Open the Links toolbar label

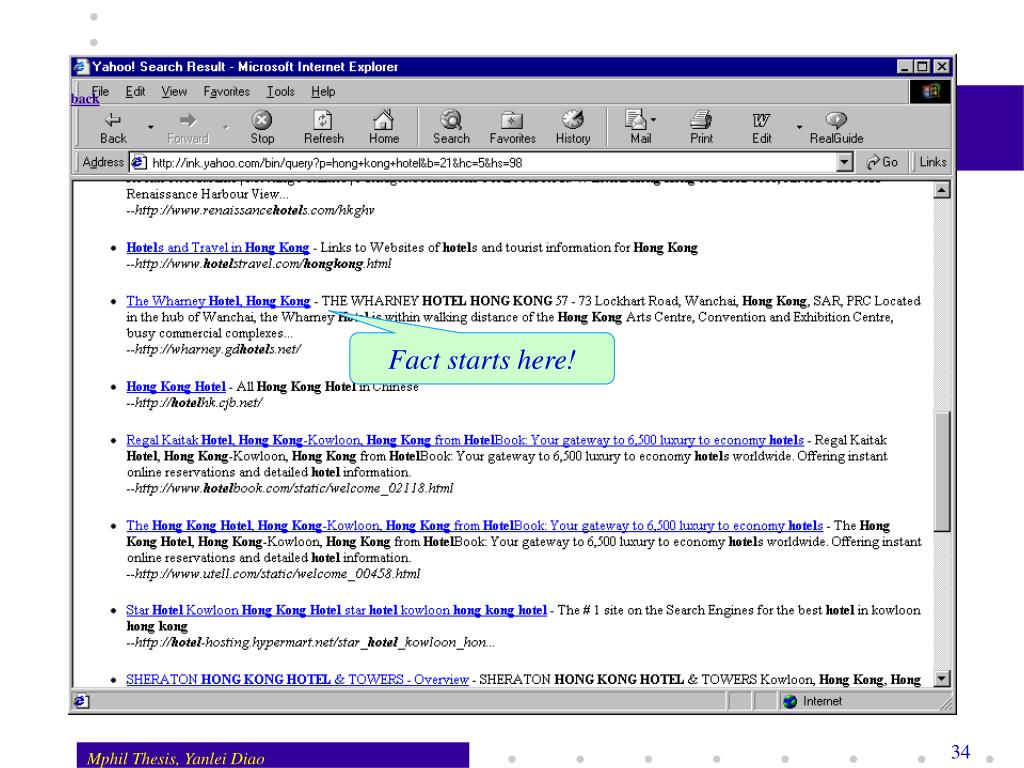[933, 162]
